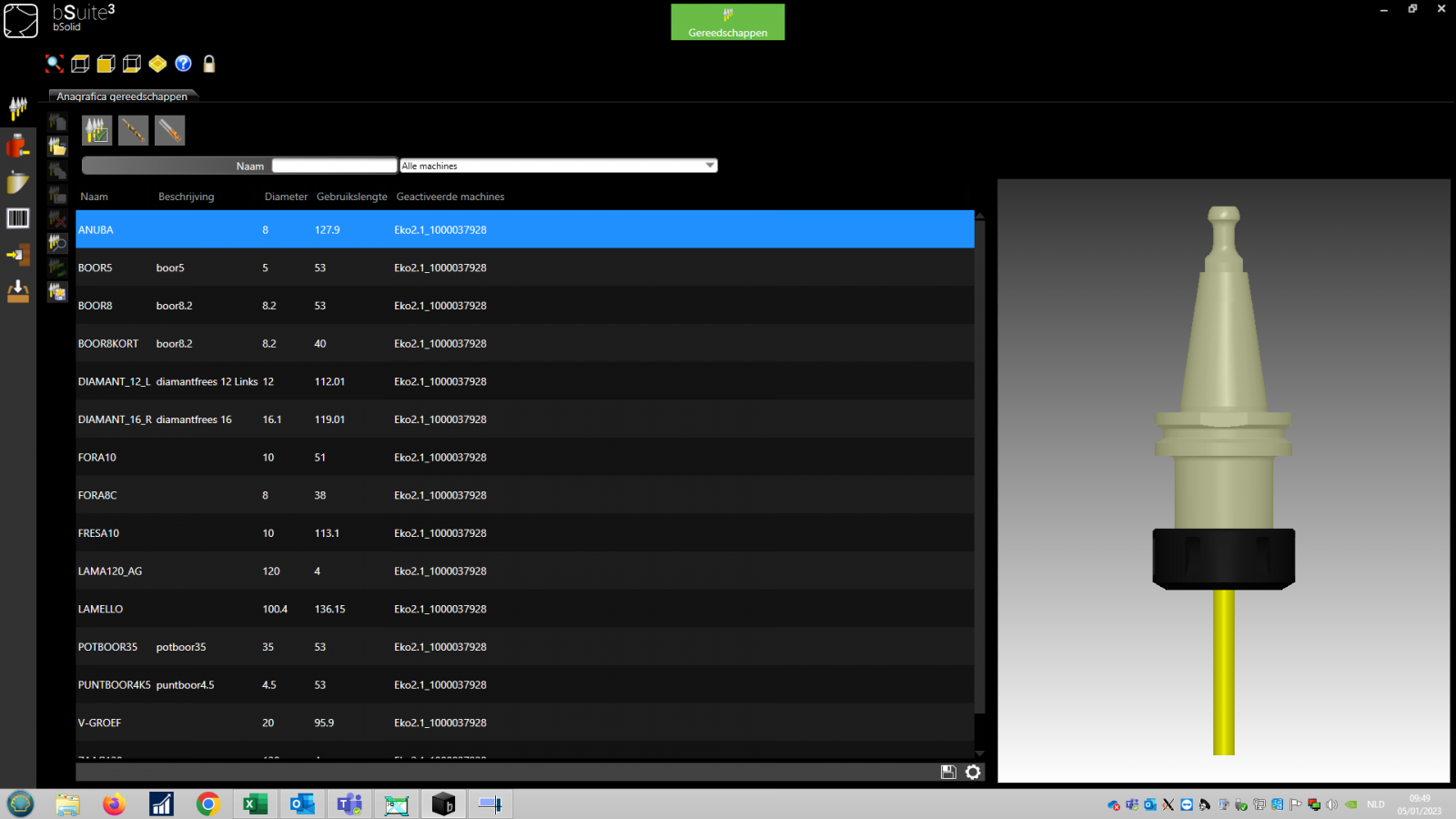Click the import arrow sidebar icon
Image resolution: width=1456 pixels, height=819 pixels.
[18, 255]
